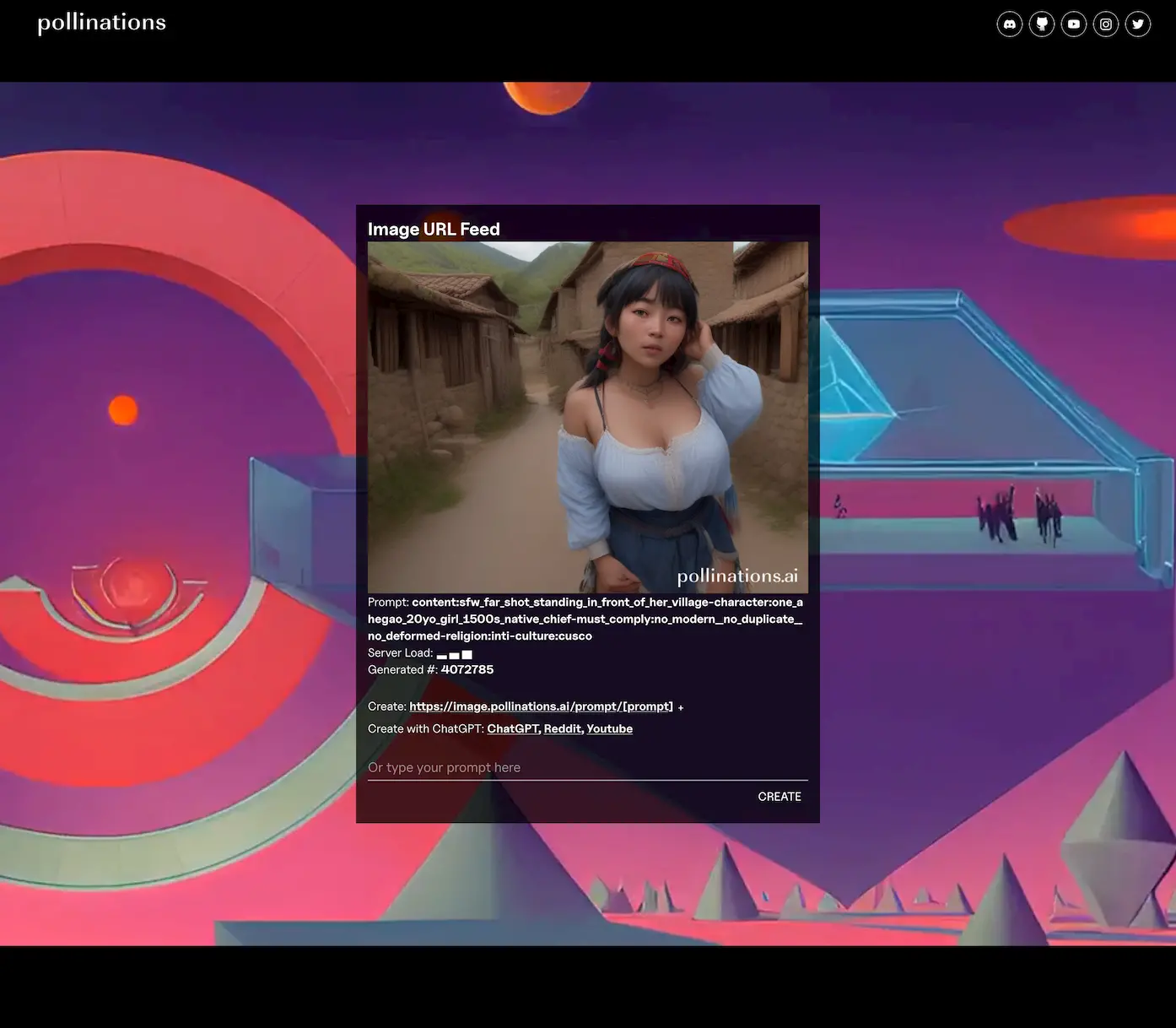
Task: Expand the plus symbol next to the Create URL
Action: coord(681,707)
